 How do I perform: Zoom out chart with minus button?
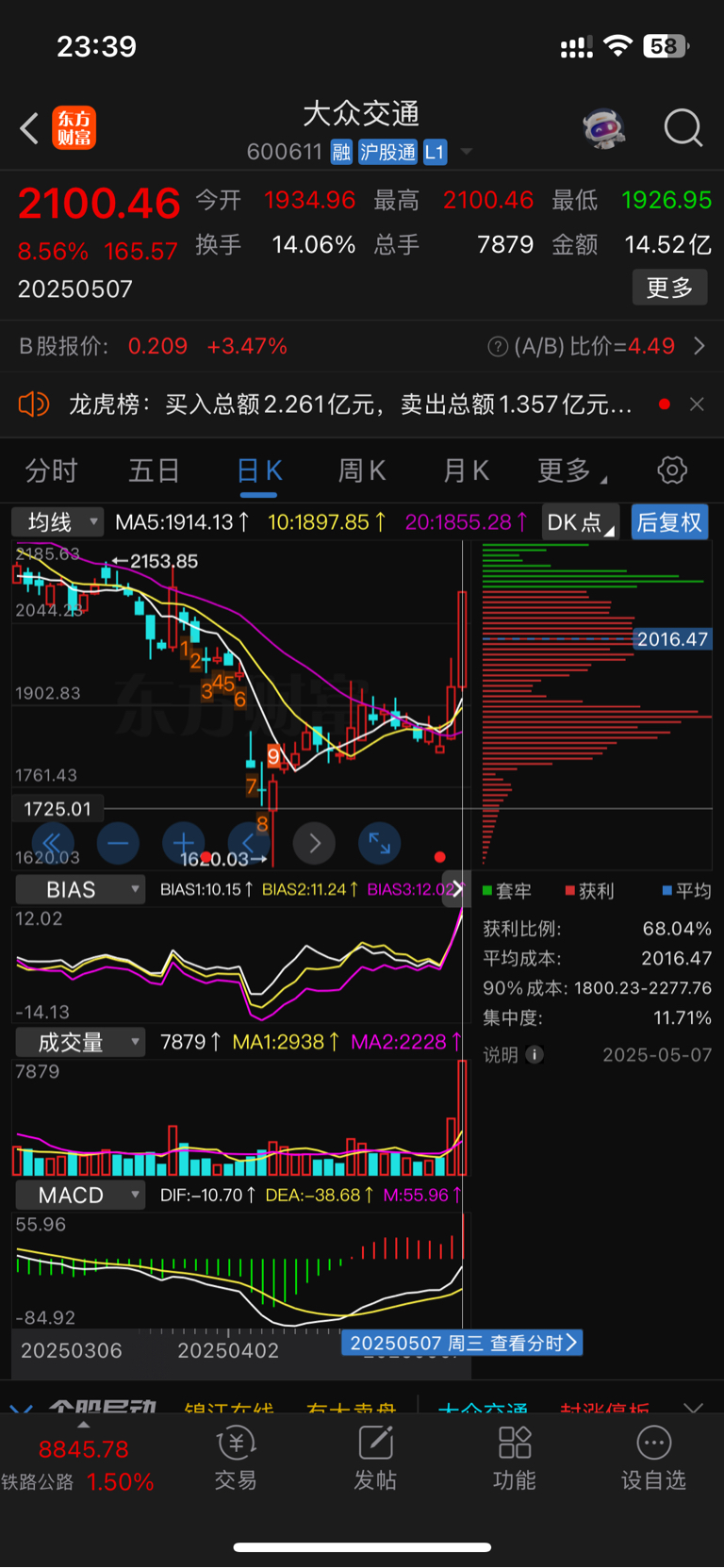[118, 843]
